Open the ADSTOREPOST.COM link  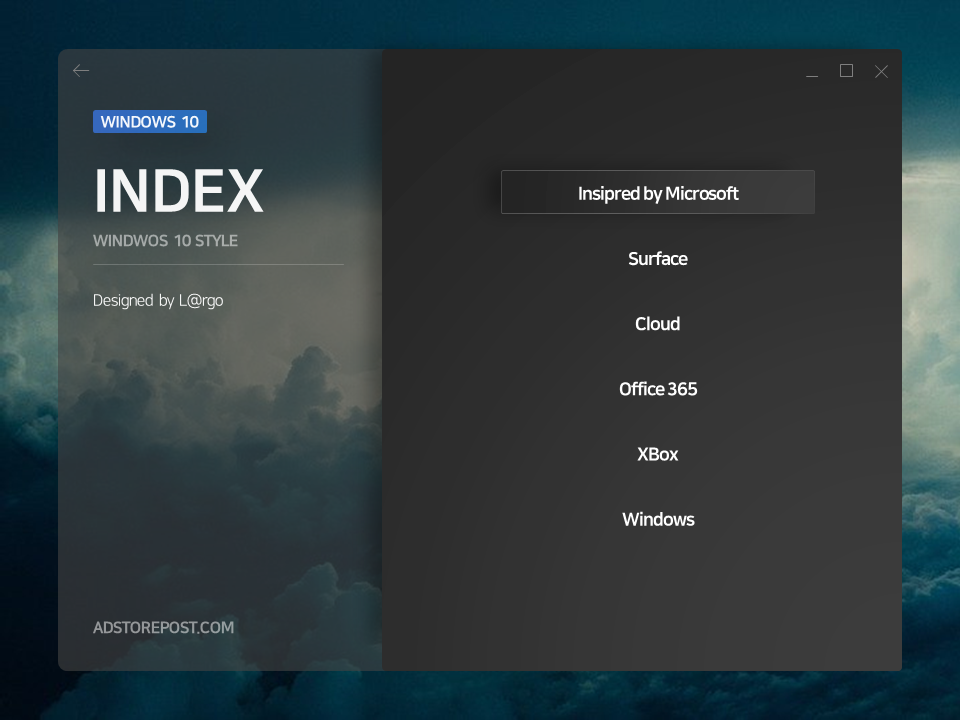(163, 628)
